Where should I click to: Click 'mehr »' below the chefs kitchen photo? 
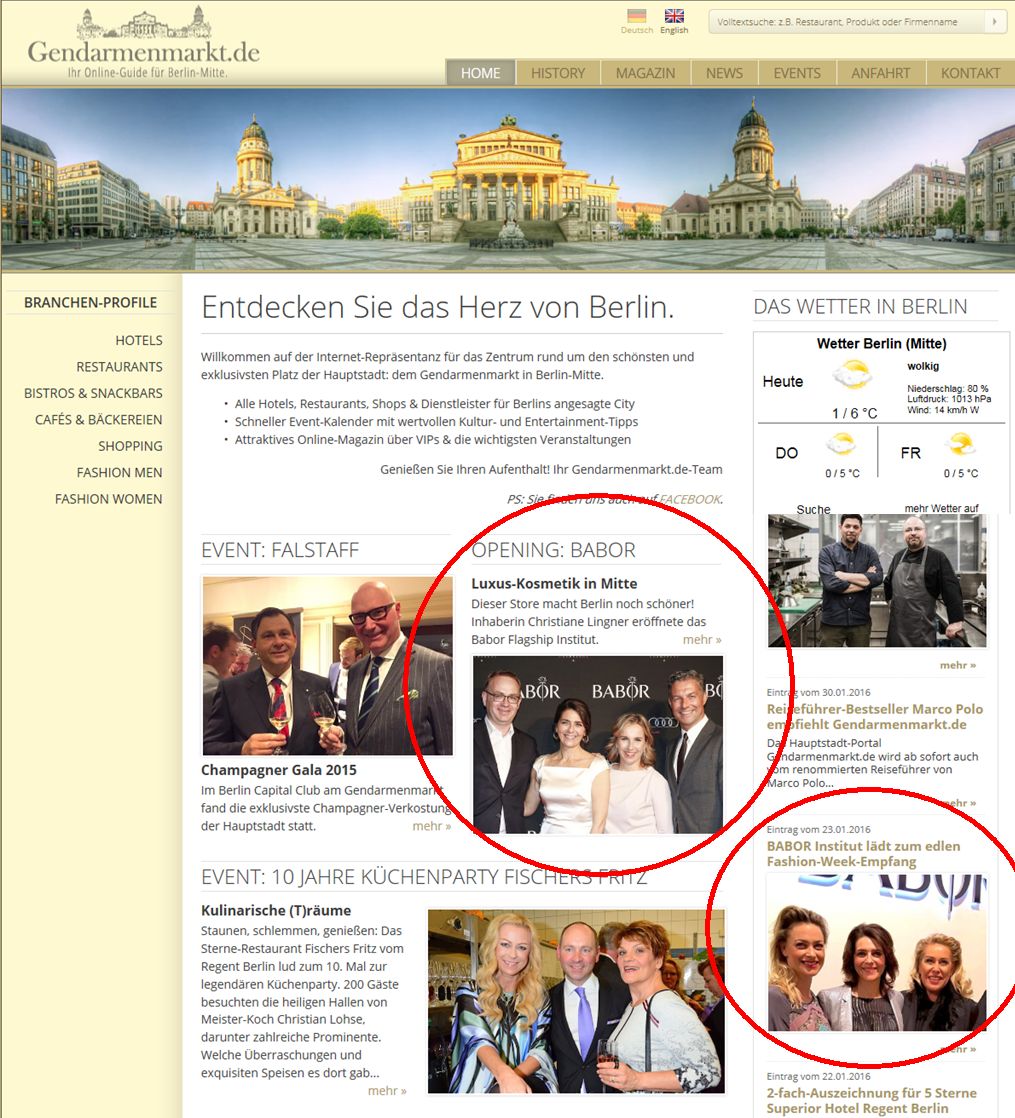pos(958,665)
